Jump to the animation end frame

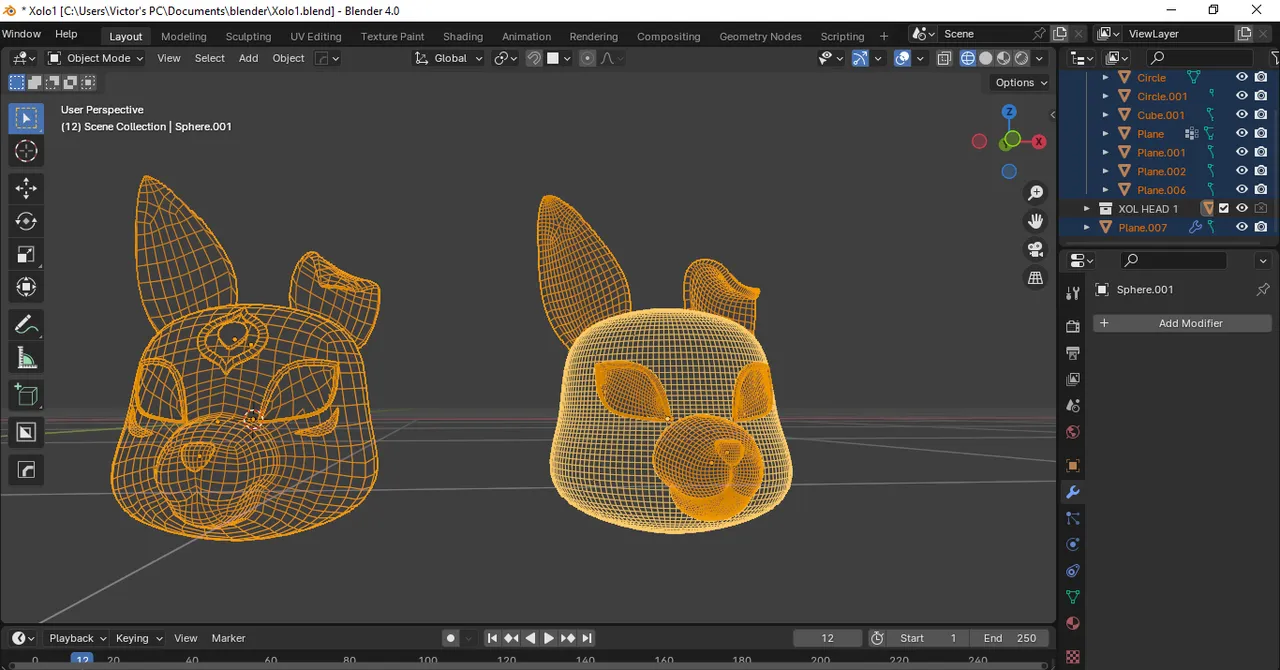587,638
